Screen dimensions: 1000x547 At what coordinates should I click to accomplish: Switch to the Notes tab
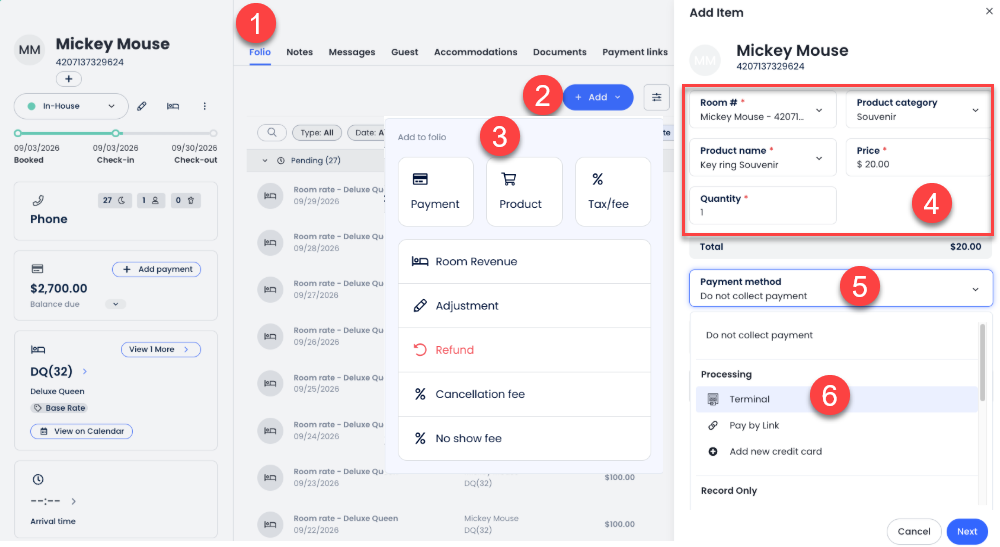[x=299, y=52]
